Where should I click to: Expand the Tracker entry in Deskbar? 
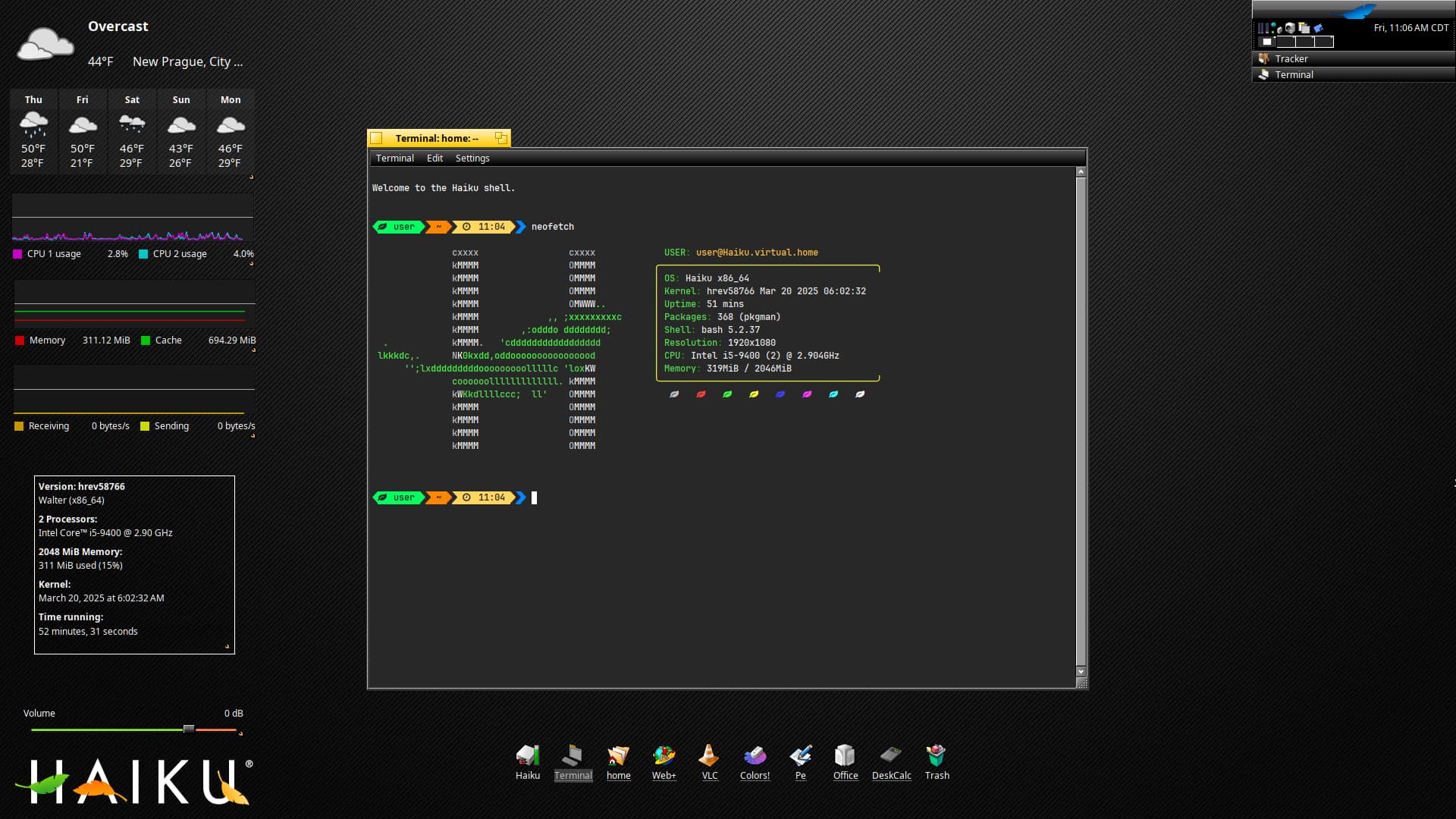(1354, 58)
